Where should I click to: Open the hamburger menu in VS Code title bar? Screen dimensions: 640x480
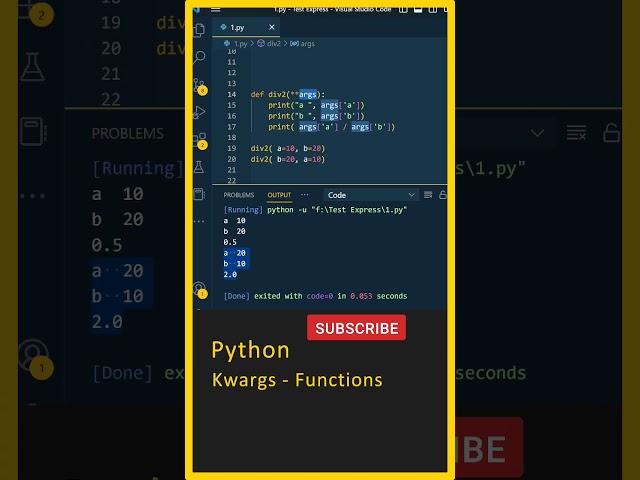(216, 10)
